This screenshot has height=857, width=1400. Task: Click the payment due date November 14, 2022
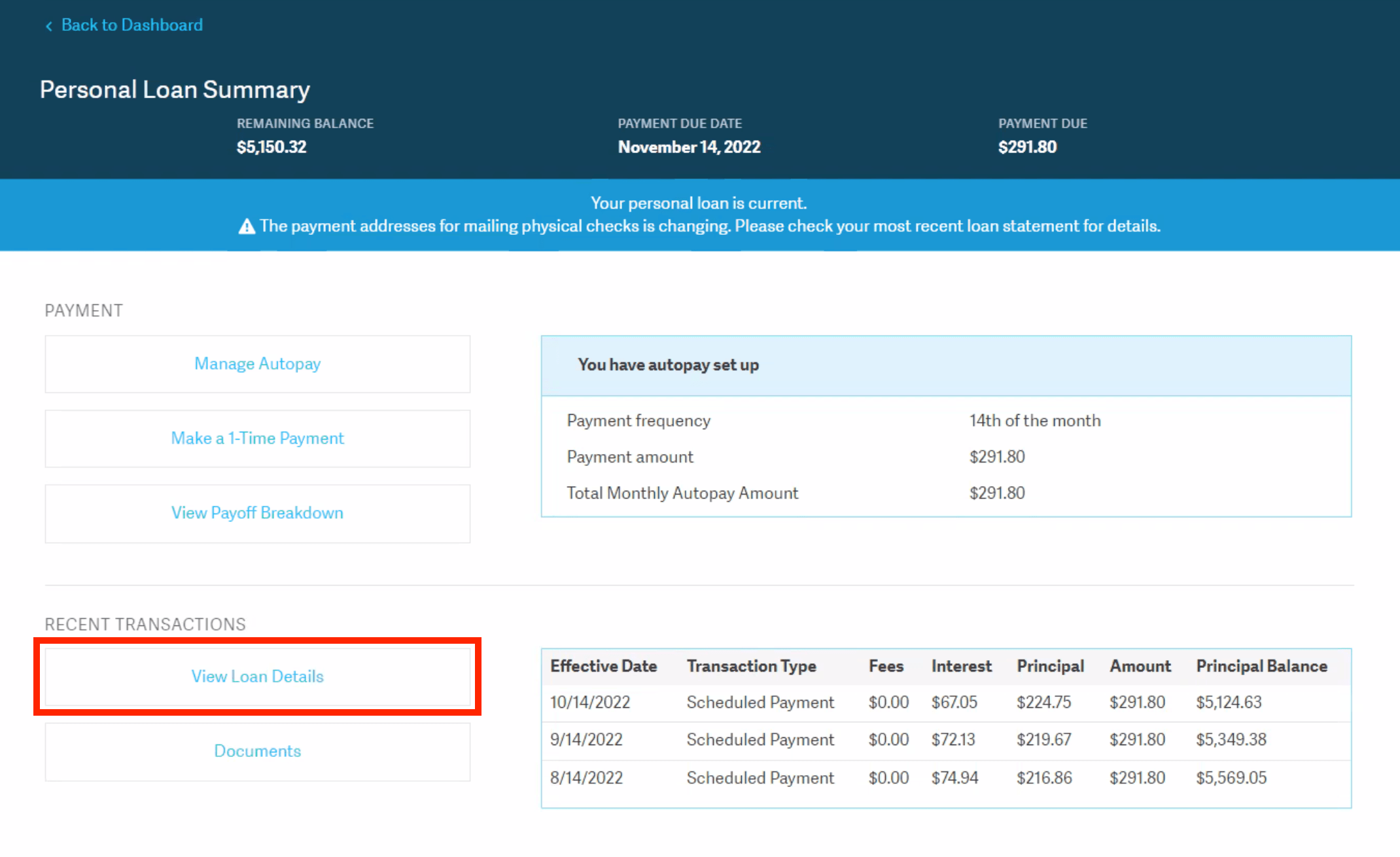pos(689,147)
